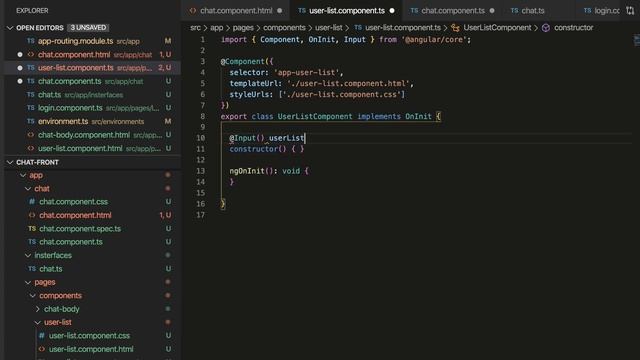
Task: Collapse the interfaces folder
Action: pyautogui.click(x=28, y=256)
